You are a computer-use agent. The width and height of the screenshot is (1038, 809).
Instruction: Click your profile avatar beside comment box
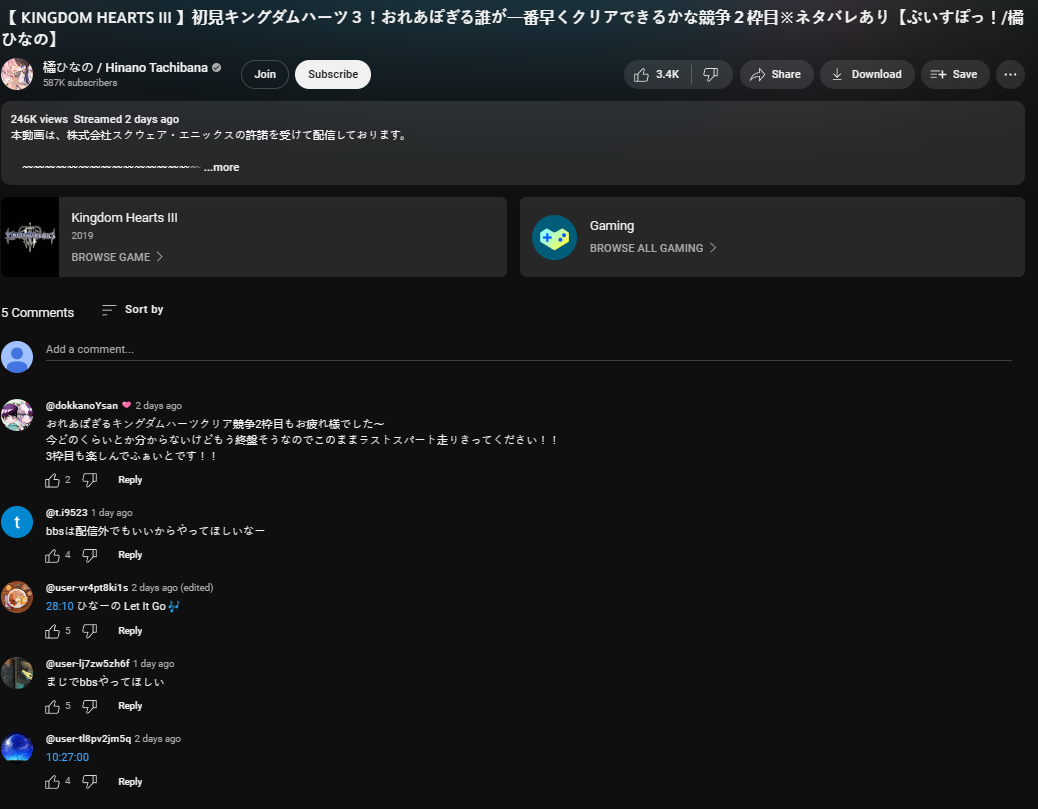click(x=17, y=357)
